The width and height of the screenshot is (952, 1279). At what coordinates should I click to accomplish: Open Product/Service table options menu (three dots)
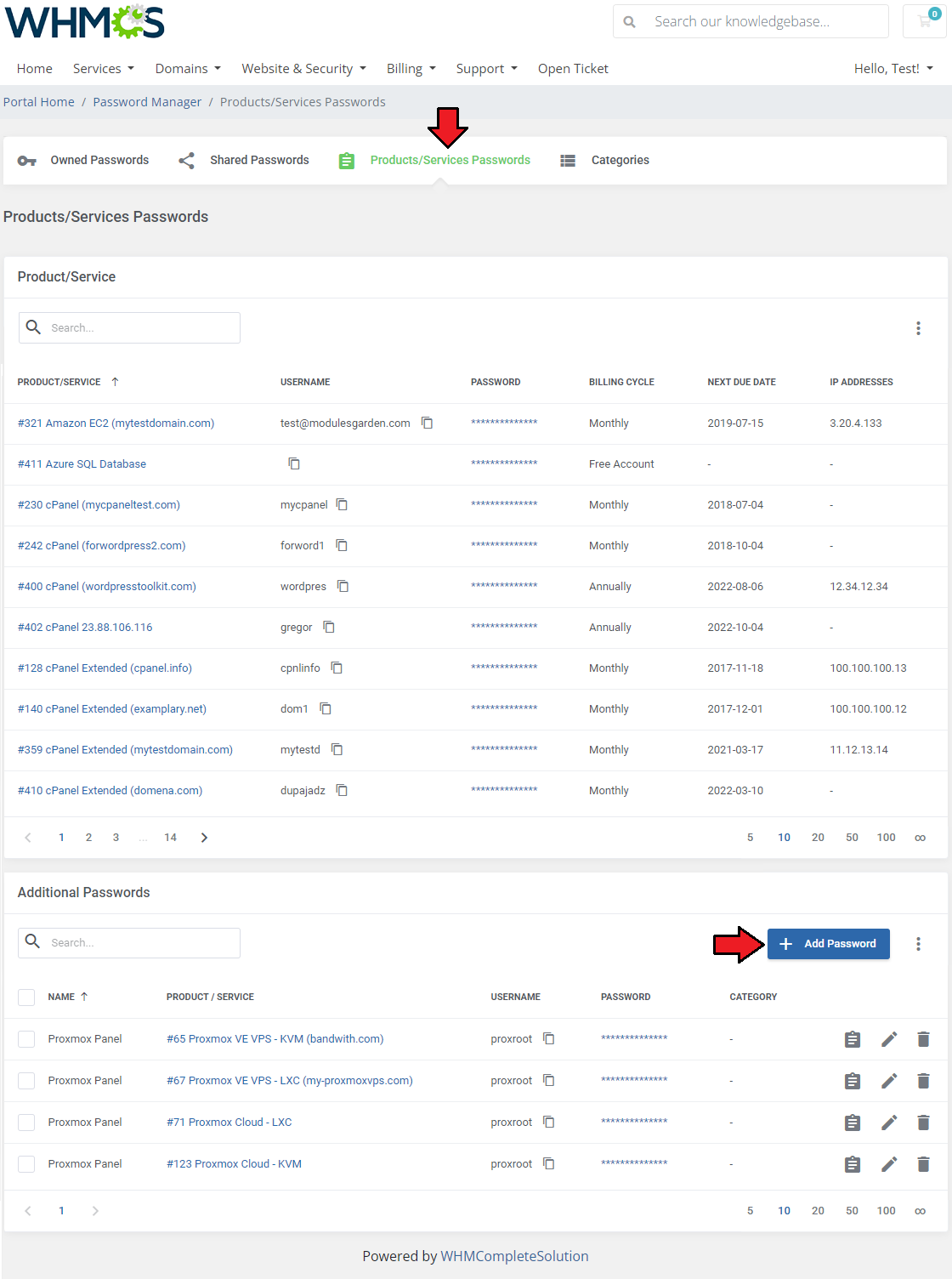[918, 328]
